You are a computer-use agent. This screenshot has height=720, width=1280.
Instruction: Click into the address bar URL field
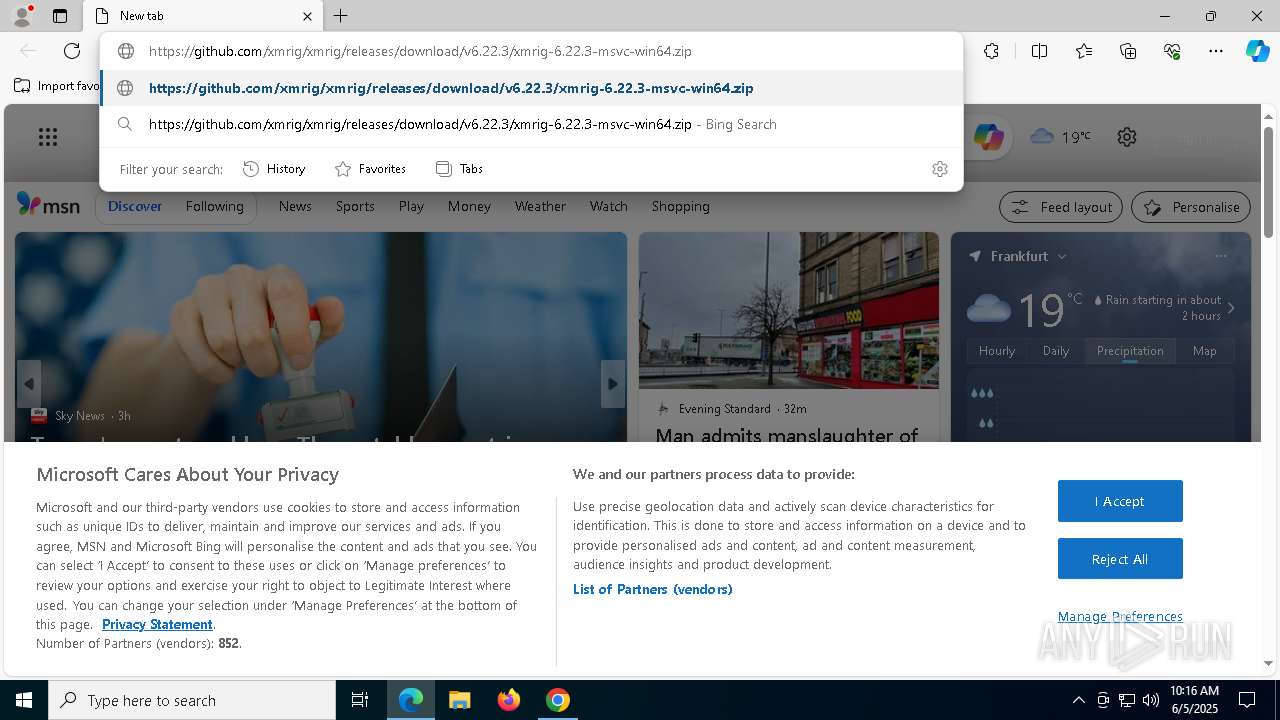[531, 51]
